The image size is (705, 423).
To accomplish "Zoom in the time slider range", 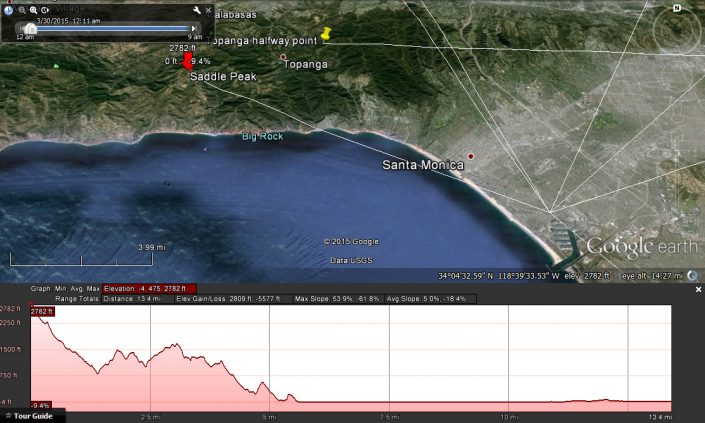I will click(x=33, y=10).
